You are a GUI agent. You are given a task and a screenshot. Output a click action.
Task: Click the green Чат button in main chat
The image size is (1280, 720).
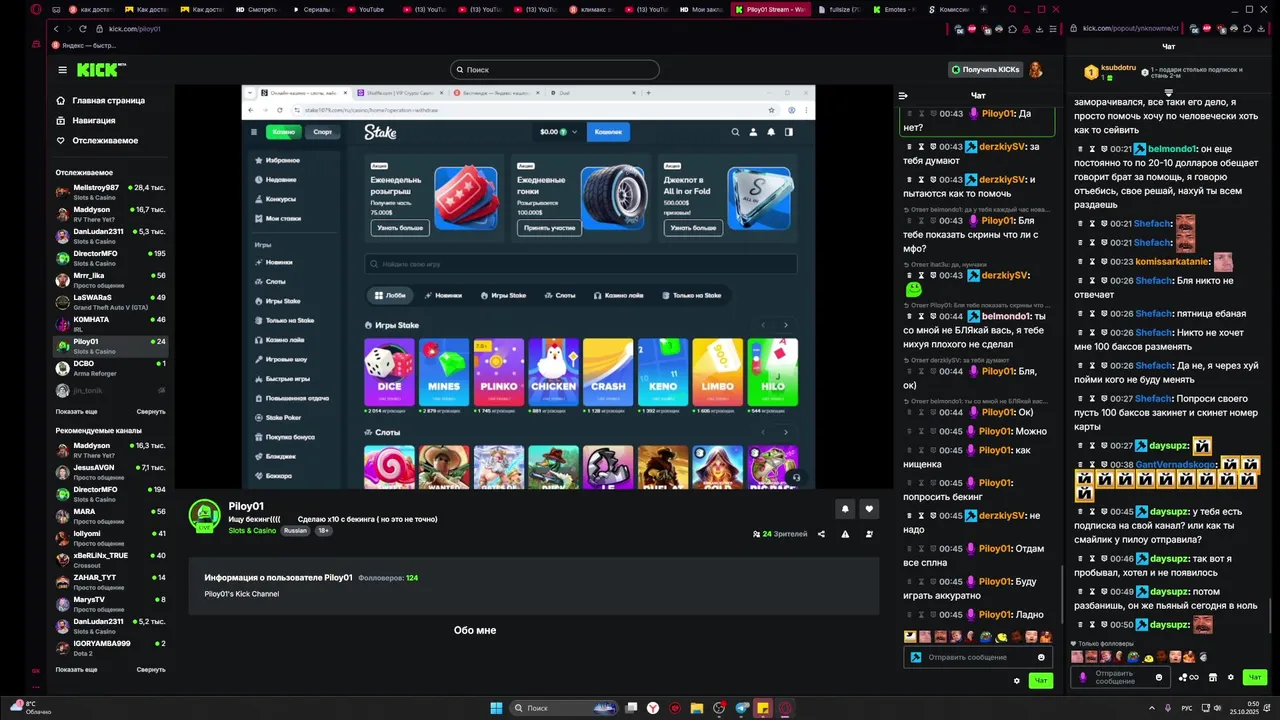(1040, 681)
